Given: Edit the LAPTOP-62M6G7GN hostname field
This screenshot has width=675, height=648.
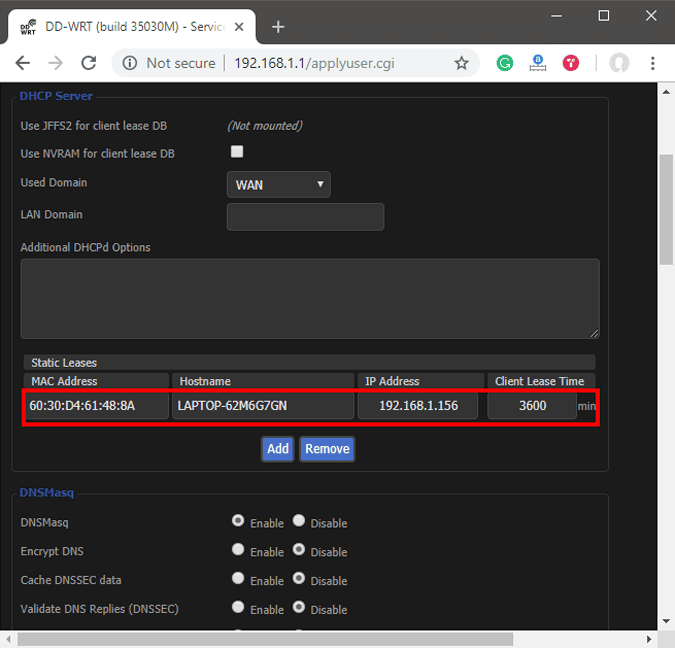Looking at the screenshot, I should pyautogui.click(x=263, y=406).
